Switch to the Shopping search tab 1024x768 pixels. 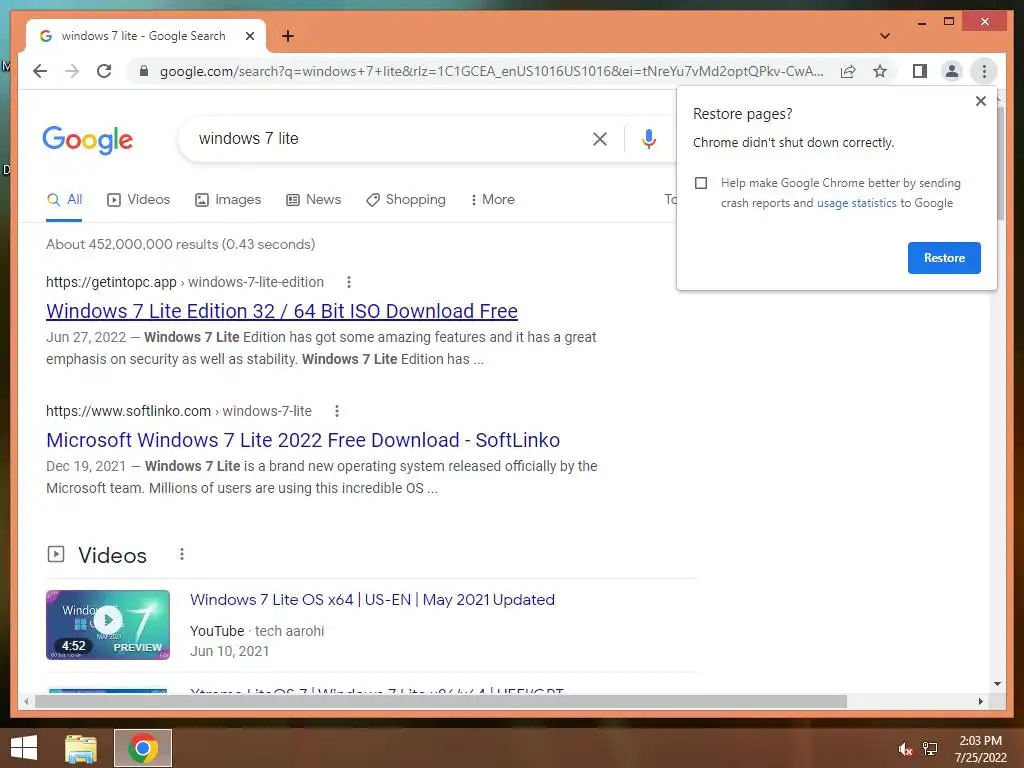click(x=406, y=200)
